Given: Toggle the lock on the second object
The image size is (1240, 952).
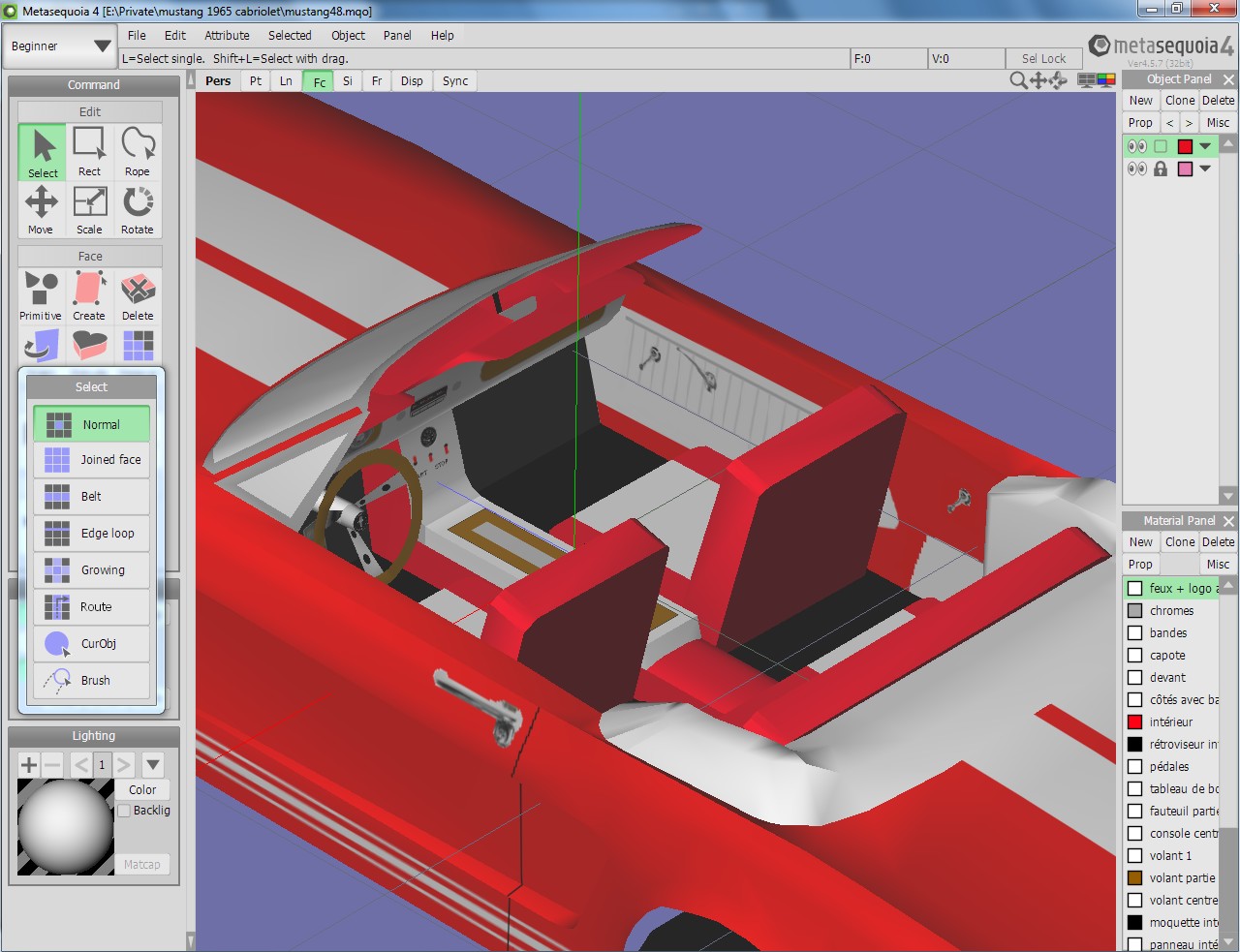Looking at the screenshot, I should (x=1161, y=169).
